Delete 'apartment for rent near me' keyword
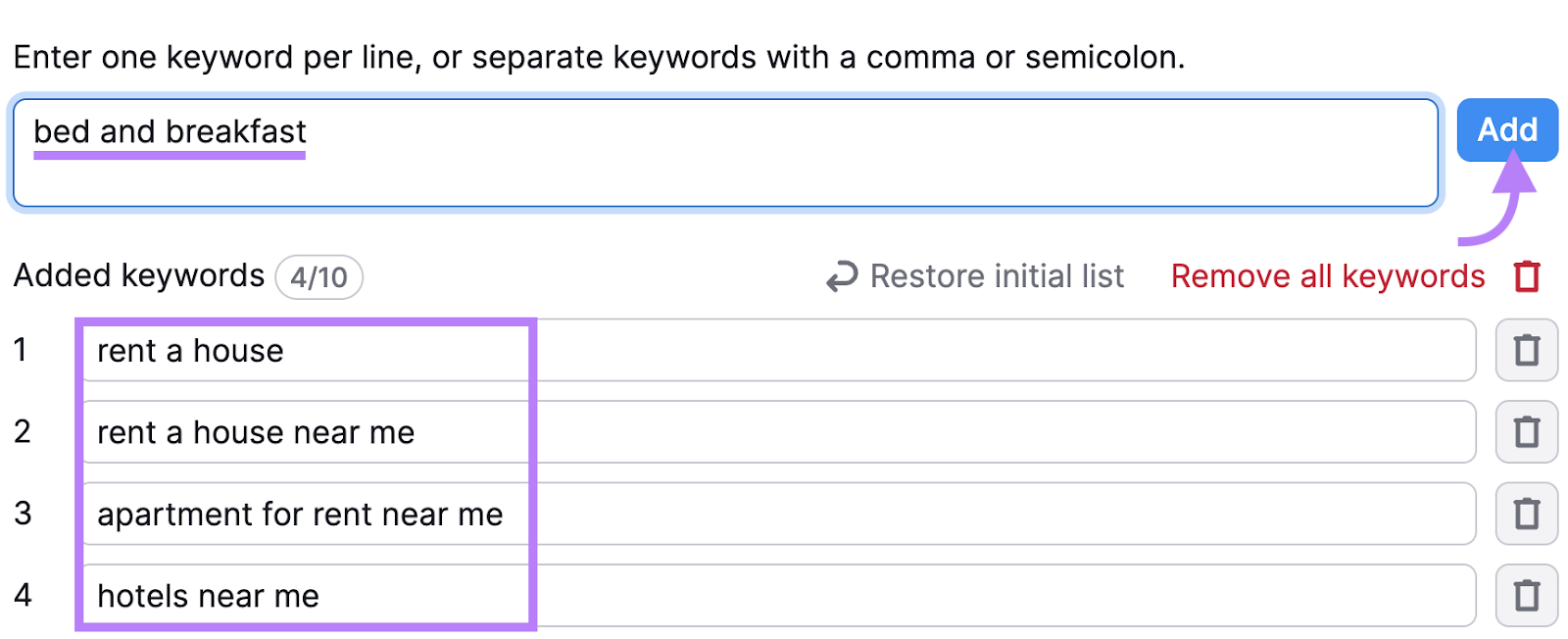The width and height of the screenshot is (1568, 639). pyautogui.click(x=1526, y=514)
